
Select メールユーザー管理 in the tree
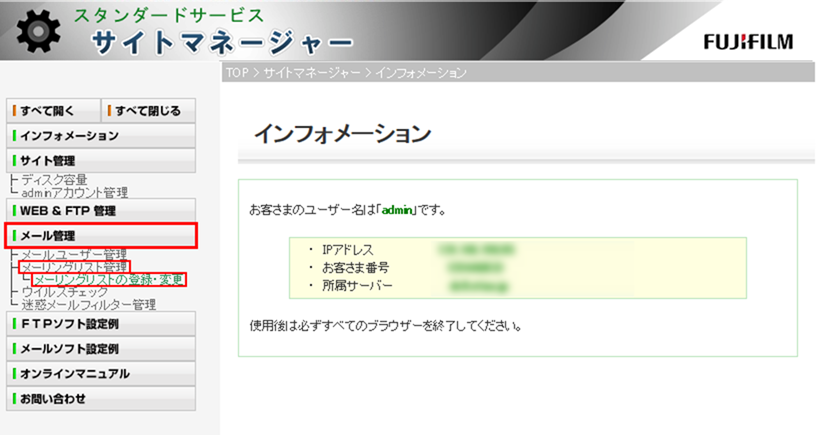[74, 255]
